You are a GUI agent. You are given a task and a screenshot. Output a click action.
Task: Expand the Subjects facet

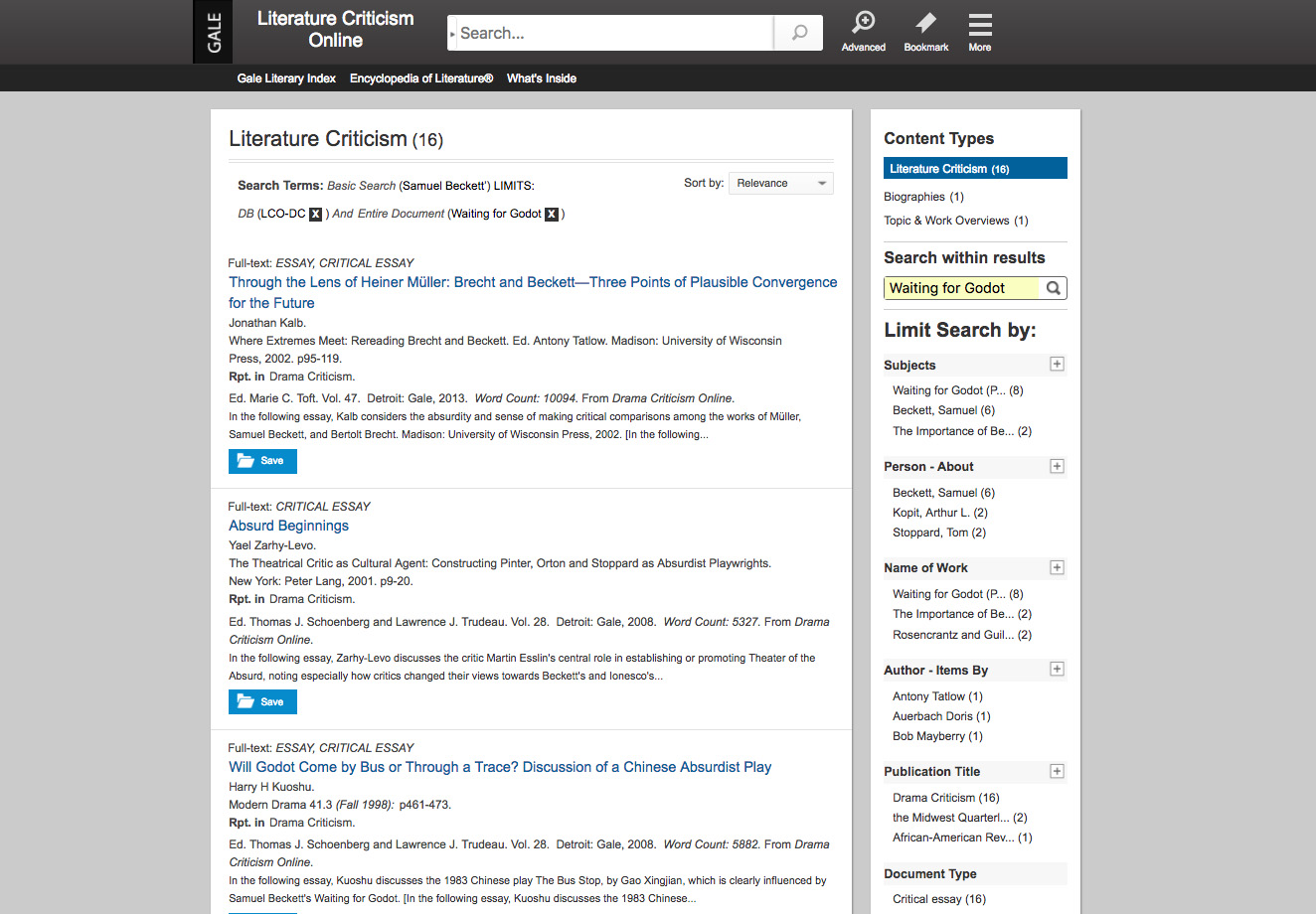click(1057, 365)
